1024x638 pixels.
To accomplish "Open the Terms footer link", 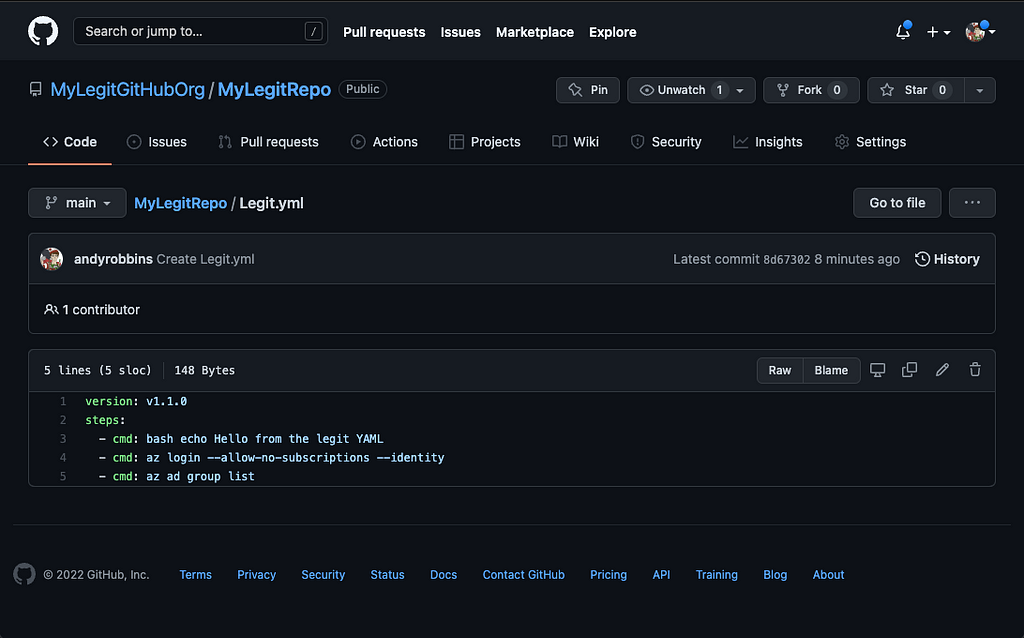I will (x=195, y=575).
